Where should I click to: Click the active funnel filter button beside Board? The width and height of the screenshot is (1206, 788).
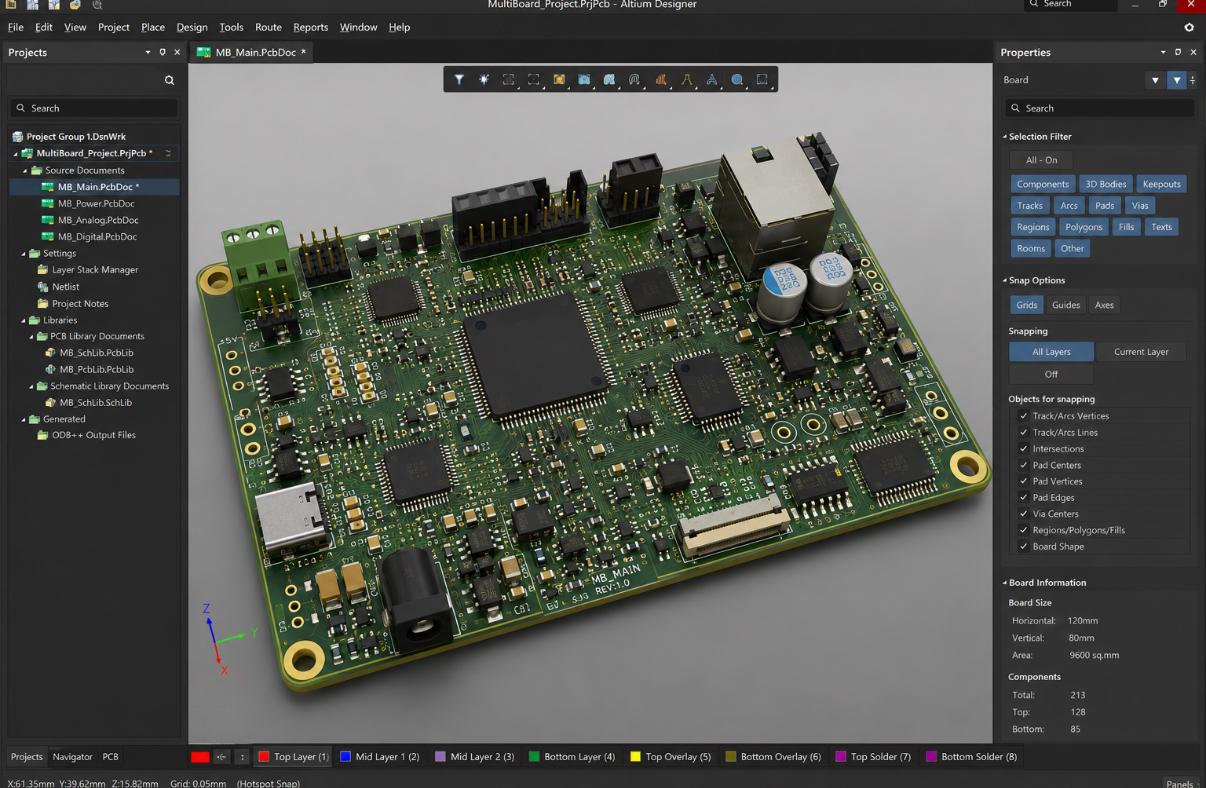coord(1177,80)
